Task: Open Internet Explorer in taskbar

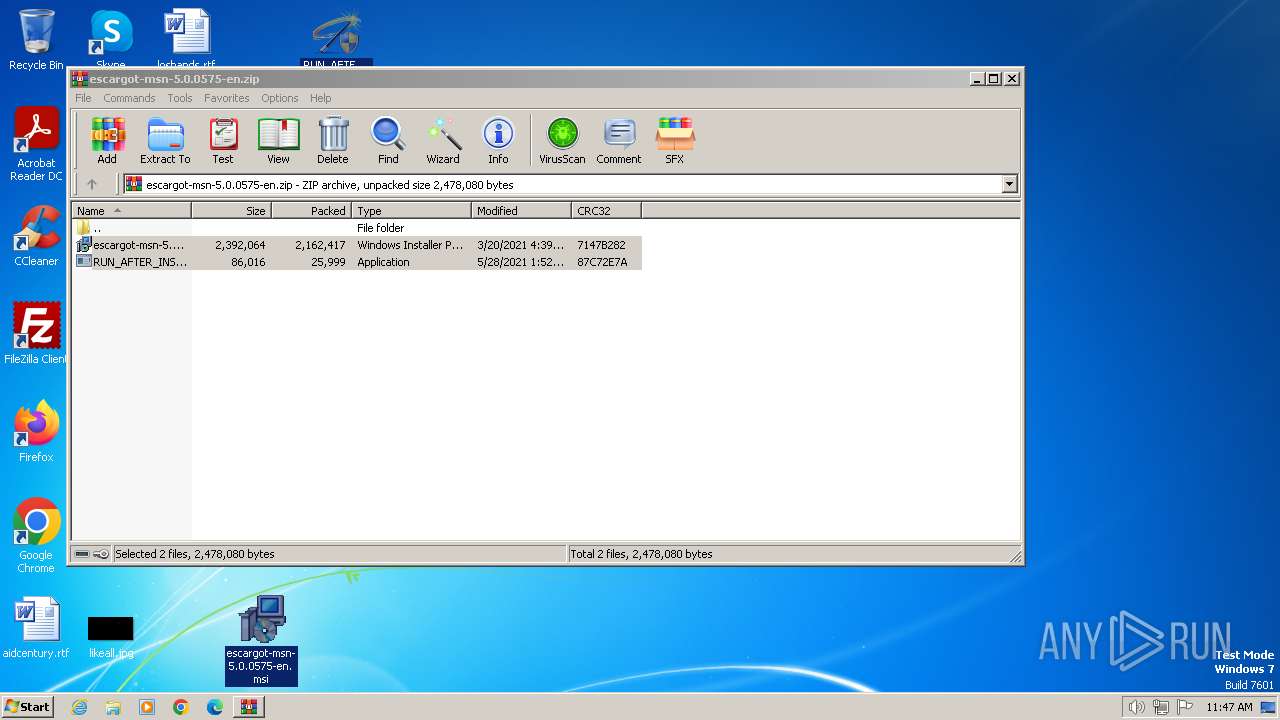Action: 79,707
